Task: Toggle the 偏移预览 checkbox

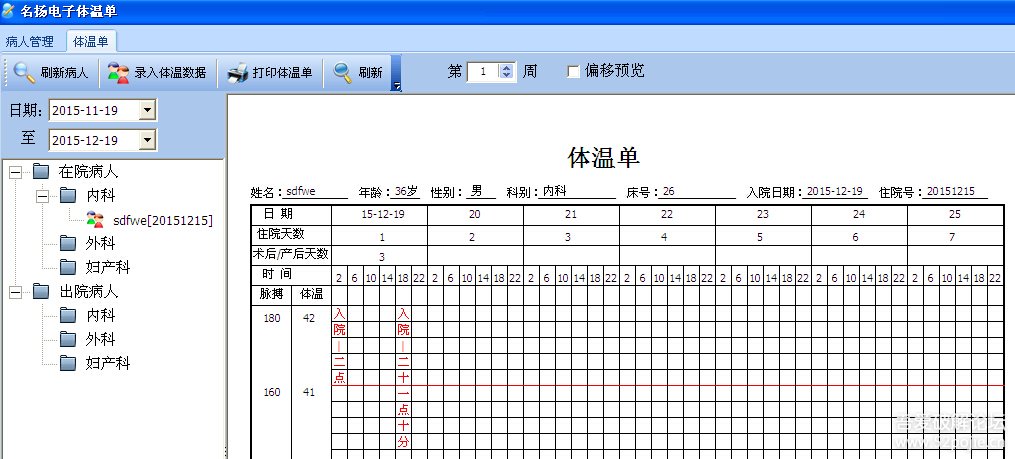Action: [573, 72]
